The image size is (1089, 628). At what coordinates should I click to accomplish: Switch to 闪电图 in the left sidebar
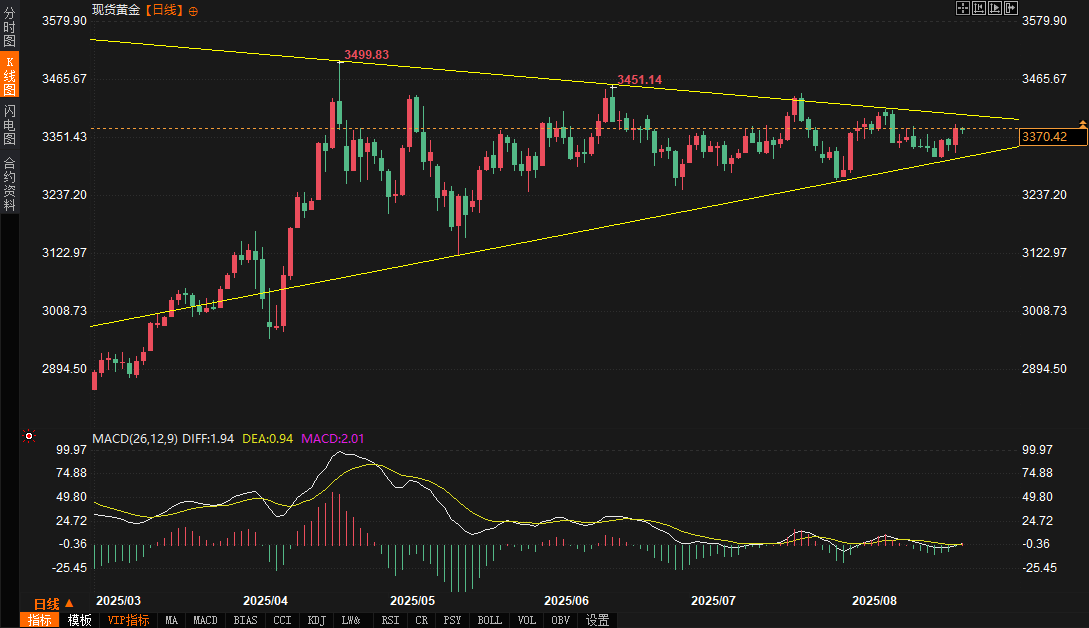coord(9,124)
